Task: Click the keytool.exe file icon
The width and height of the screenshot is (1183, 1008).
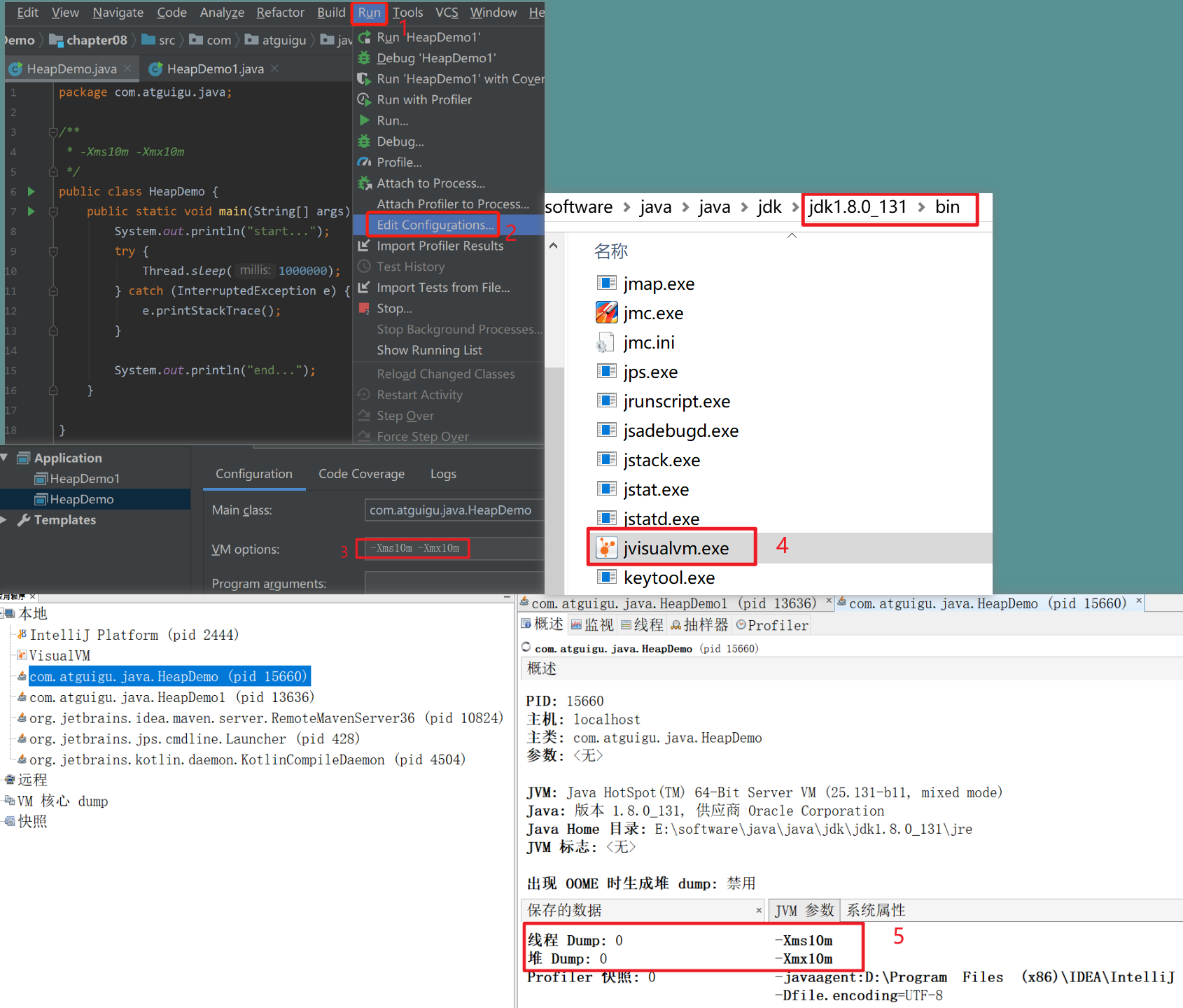Action: click(606, 577)
